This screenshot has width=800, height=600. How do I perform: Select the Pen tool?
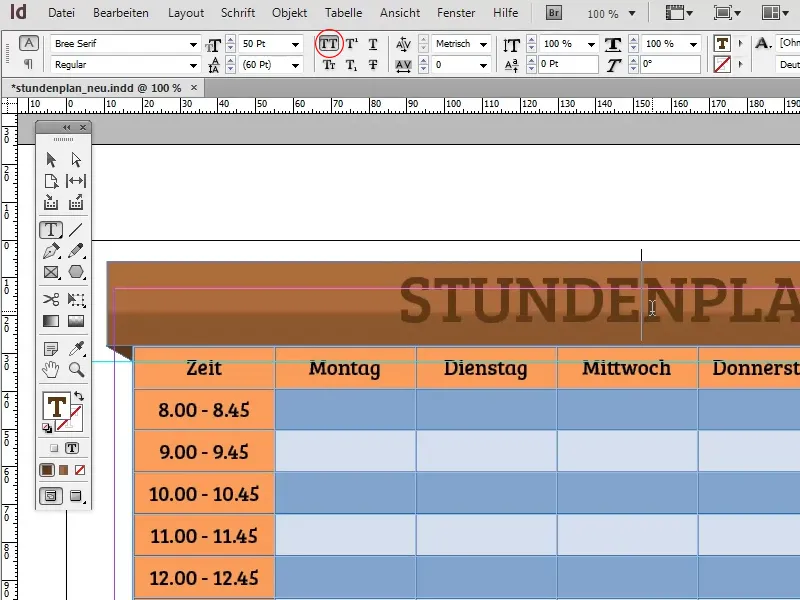click(x=51, y=251)
